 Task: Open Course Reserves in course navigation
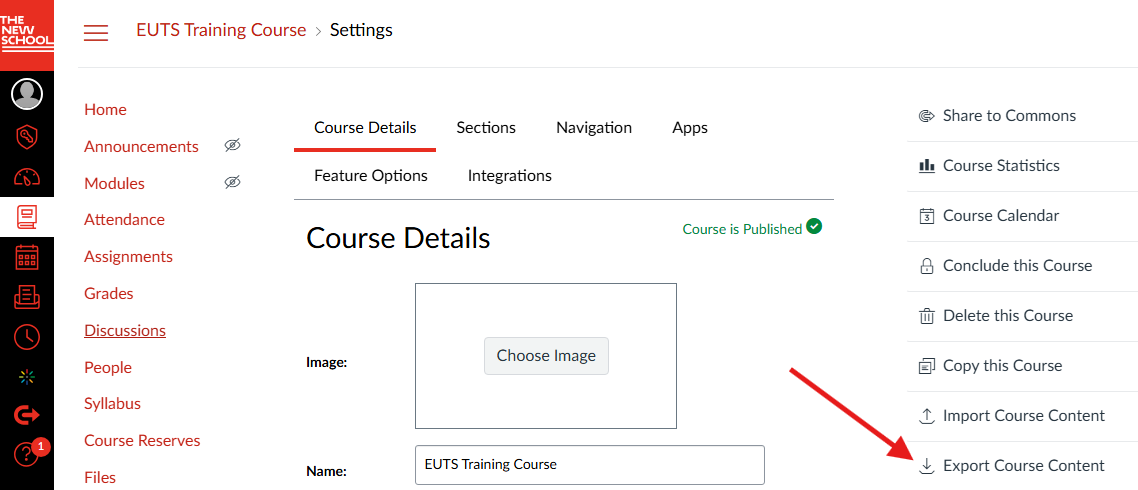(142, 441)
